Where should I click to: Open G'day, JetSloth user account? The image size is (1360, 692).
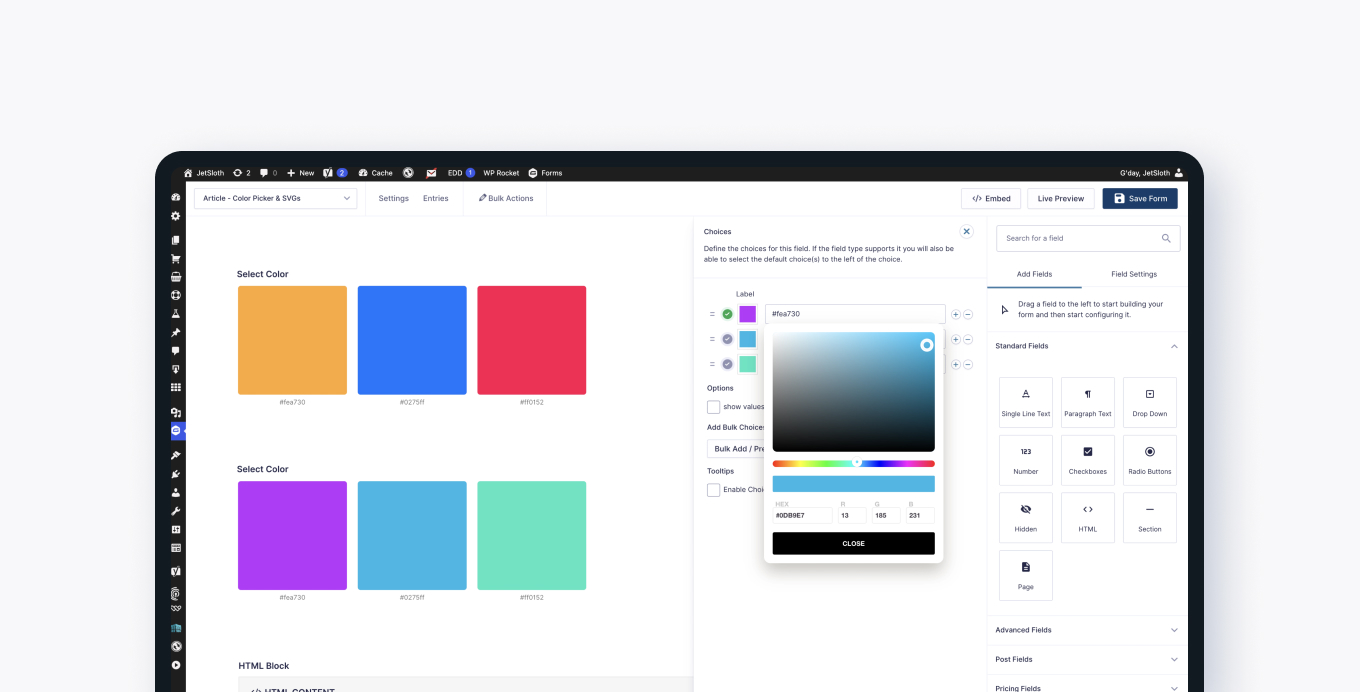click(x=1151, y=173)
